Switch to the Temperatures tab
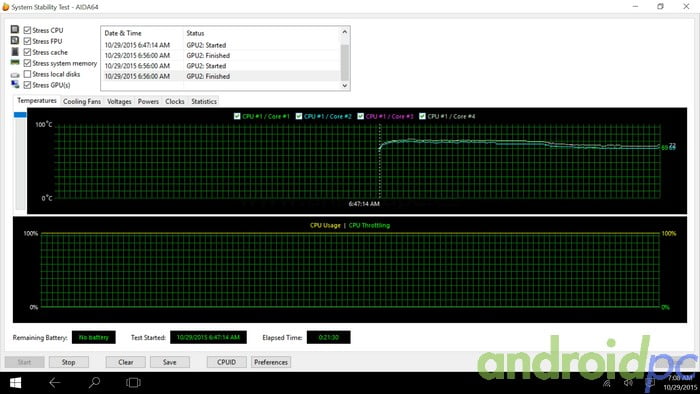 point(37,100)
